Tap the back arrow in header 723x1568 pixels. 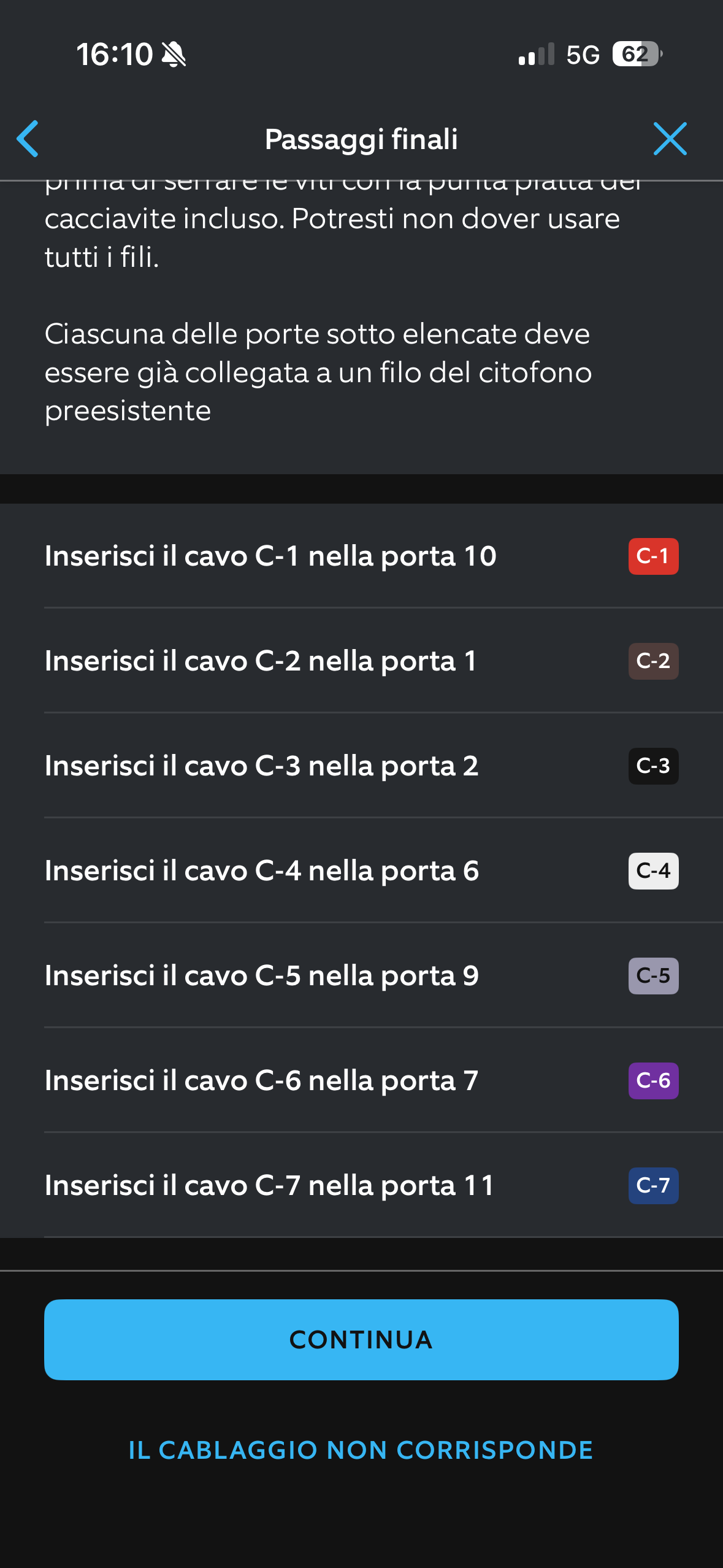point(28,139)
